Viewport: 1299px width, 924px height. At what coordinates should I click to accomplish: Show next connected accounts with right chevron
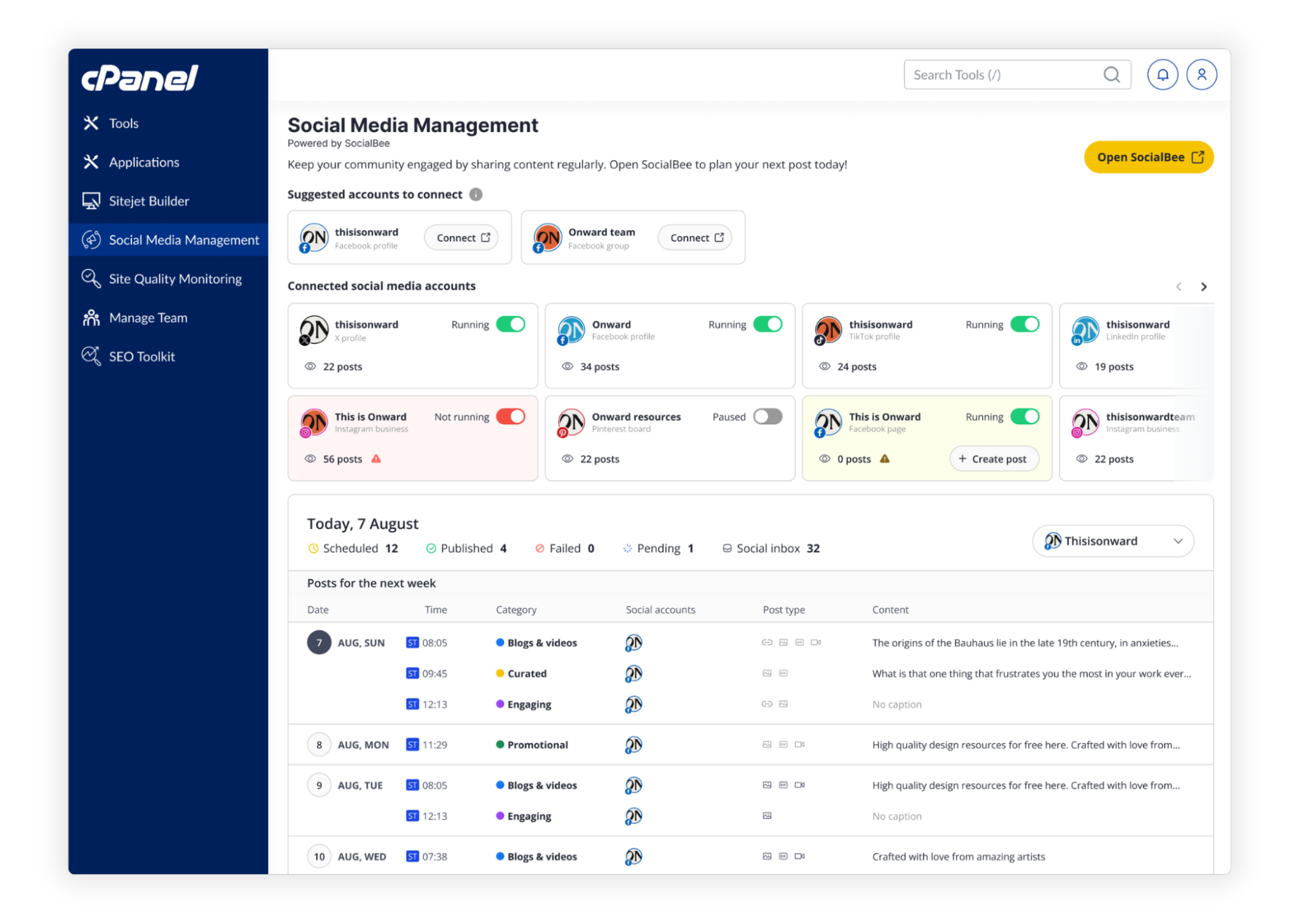[1204, 287]
